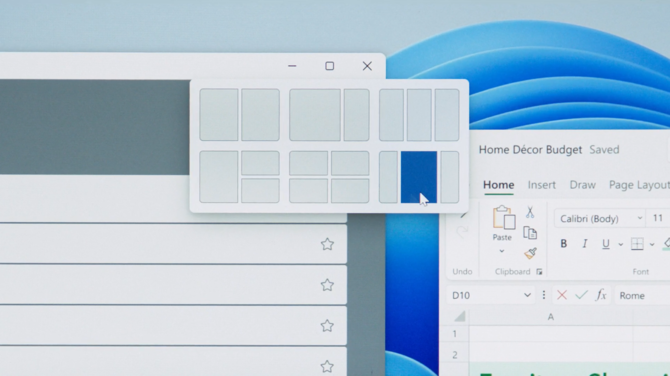Open the Underline style dropdown arrow
The height and width of the screenshot is (376, 670).
pos(620,244)
